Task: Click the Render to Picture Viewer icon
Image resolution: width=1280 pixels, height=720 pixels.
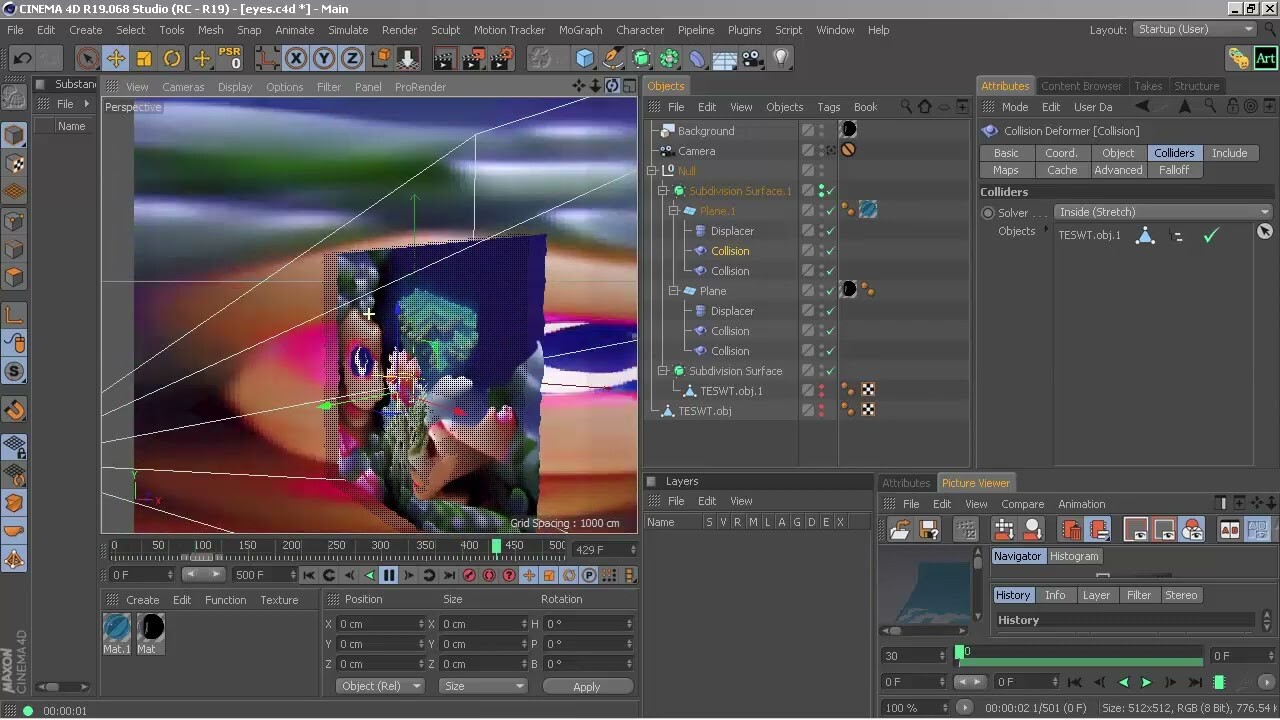Action: point(472,57)
